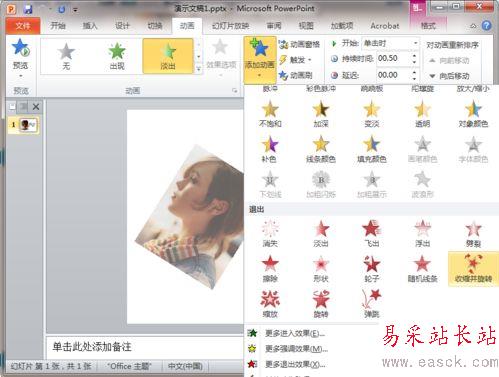Viewport: 499px width, 377px height.
Task: Switch to the 切换 ribbon tab
Action: click(x=155, y=26)
